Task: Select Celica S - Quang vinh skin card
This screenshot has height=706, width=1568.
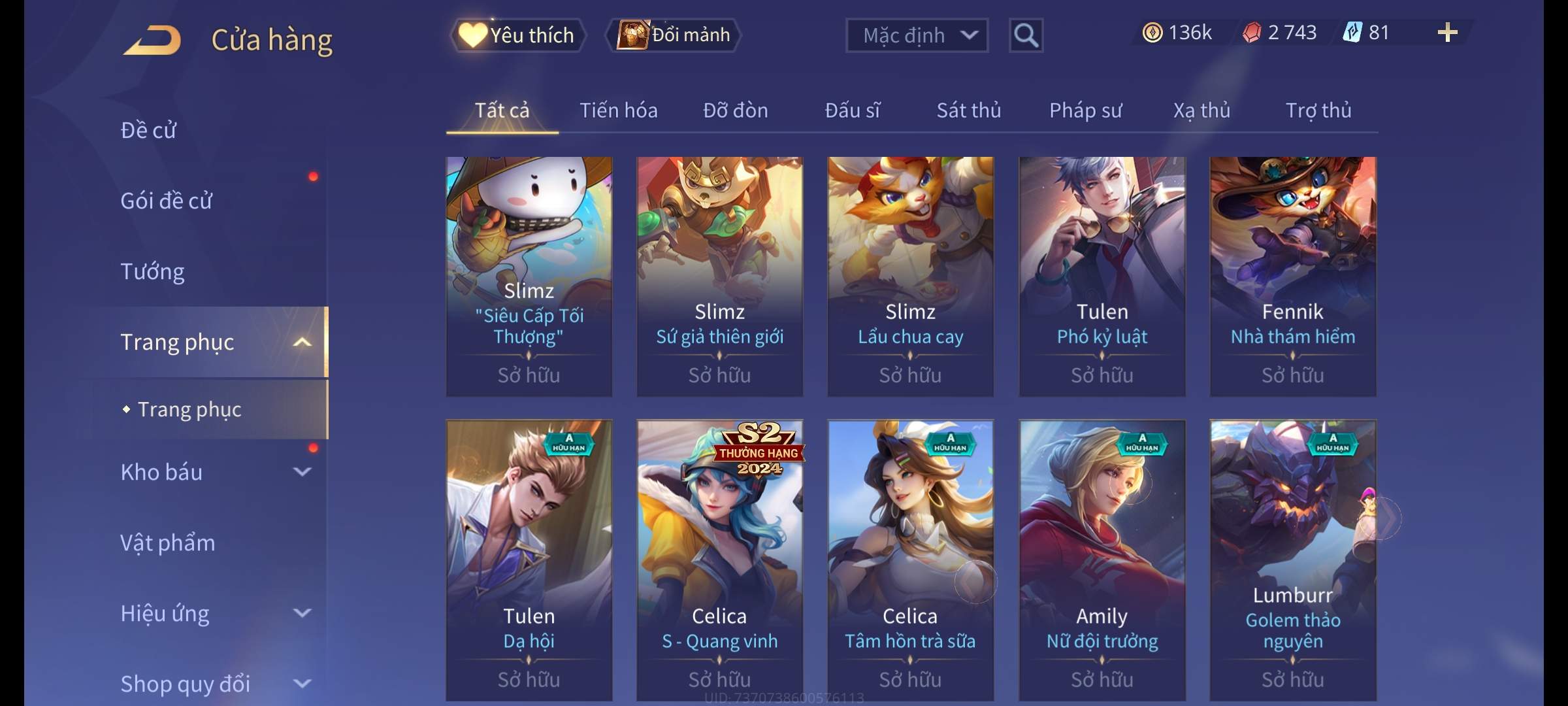Action: (x=719, y=560)
